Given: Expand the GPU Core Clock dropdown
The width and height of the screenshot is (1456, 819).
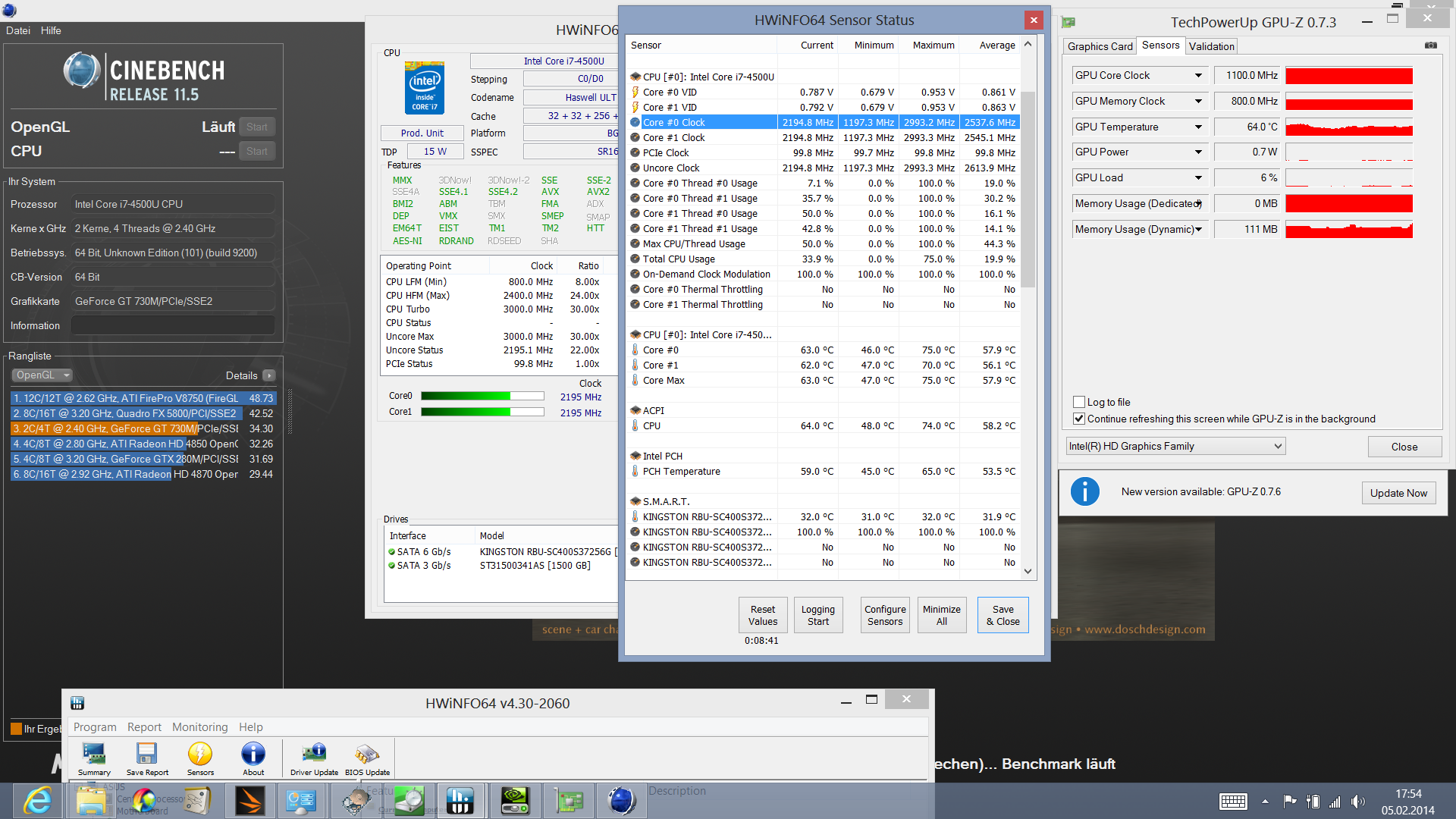Looking at the screenshot, I should coord(1198,76).
